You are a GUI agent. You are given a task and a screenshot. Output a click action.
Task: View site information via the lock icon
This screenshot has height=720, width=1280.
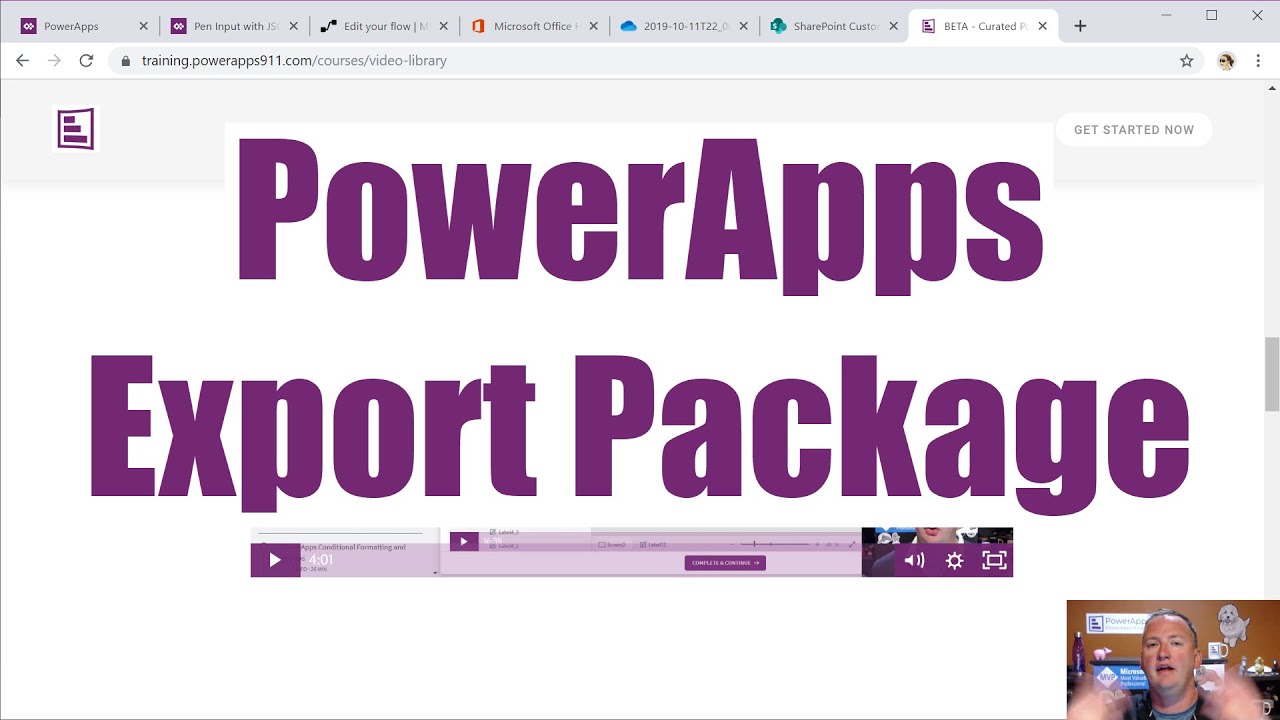126,61
